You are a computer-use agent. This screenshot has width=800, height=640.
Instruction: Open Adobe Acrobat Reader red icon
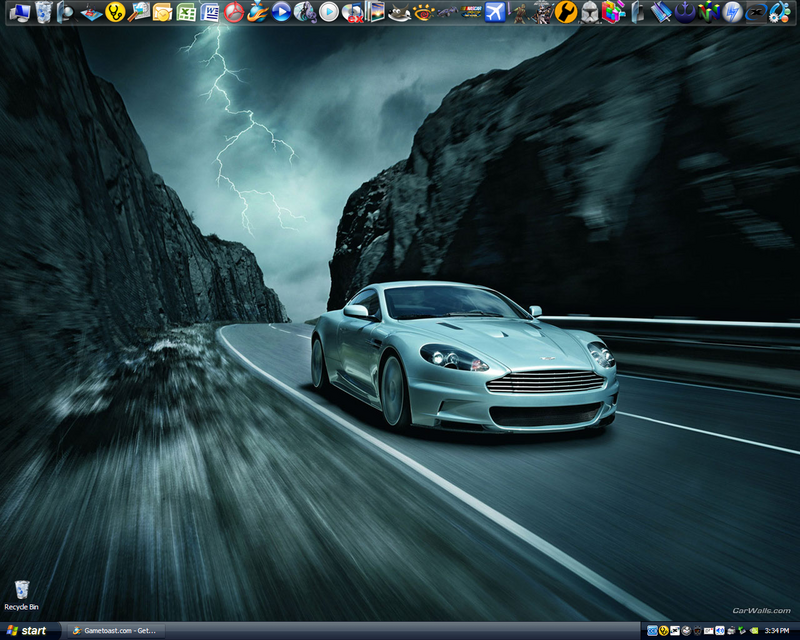[x=234, y=12]
